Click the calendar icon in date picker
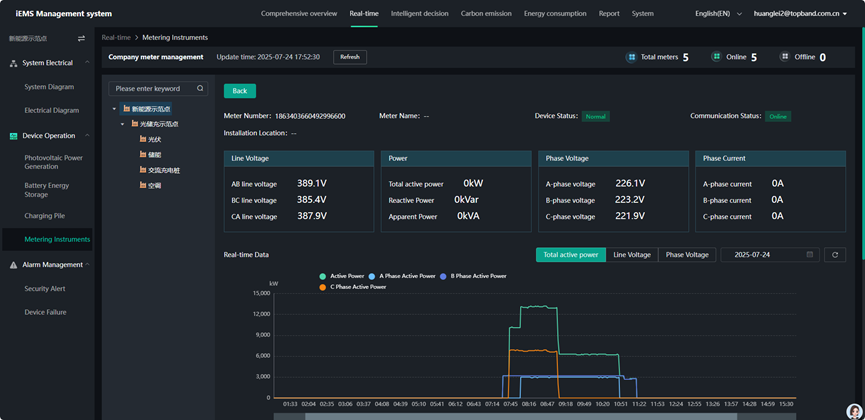Image resolution: width=865 pixels, height=420 pixels. pos(809,254)
